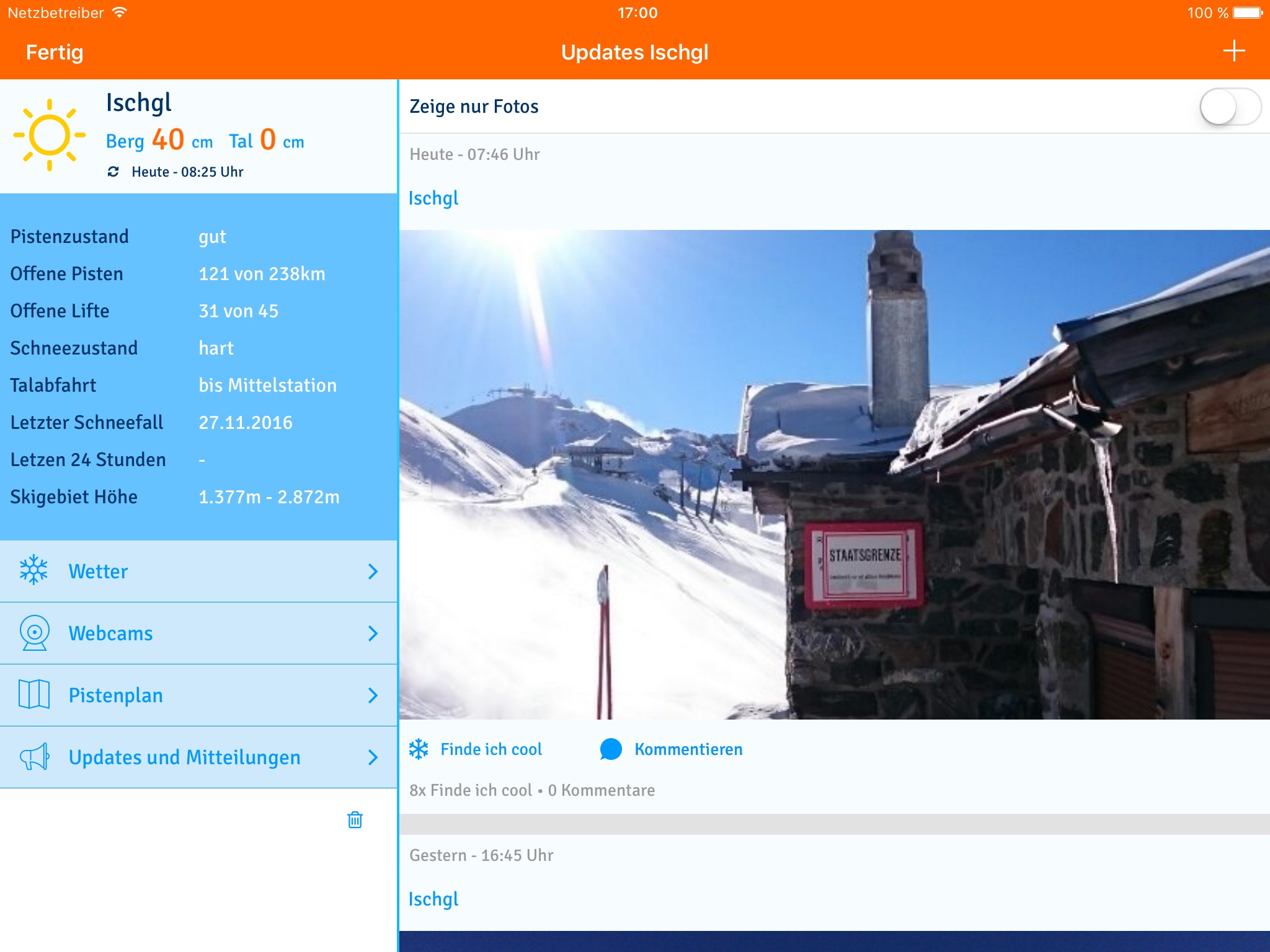The image size is (1270, 952).
Task: Tap the Pistenzustand gut value
Action: pos(212,237)
